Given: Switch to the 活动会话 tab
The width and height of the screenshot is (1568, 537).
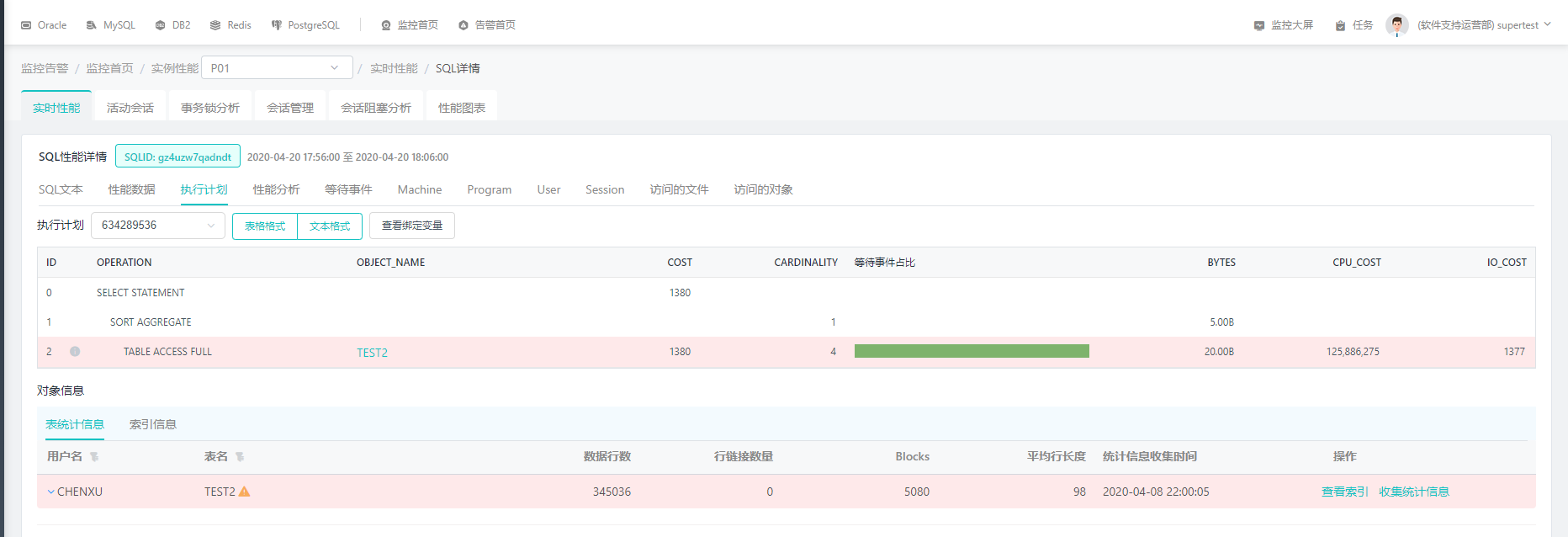Looking at the screenshot, I should (130, 107).
